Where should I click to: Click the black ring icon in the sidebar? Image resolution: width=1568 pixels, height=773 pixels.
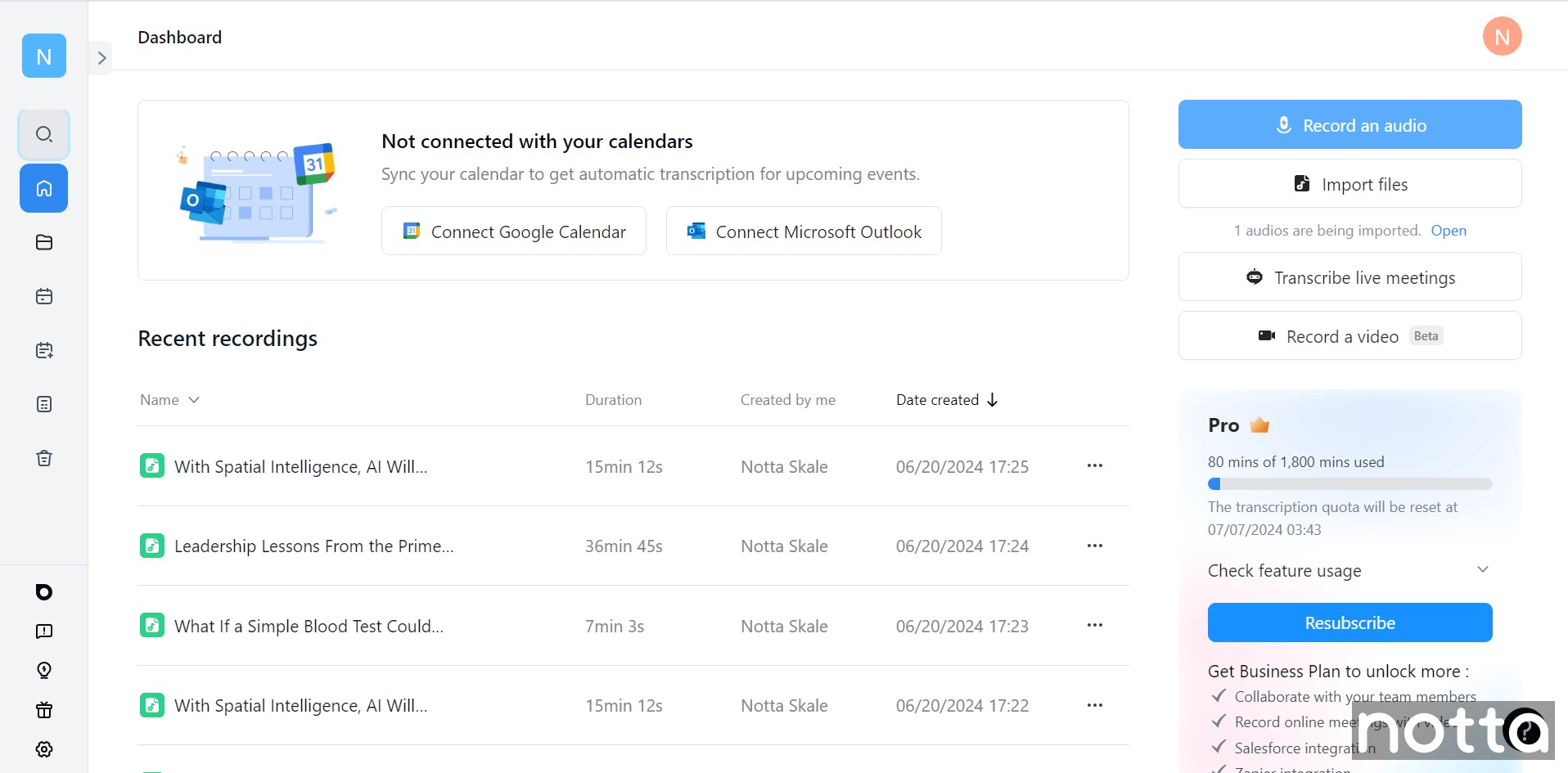44,592
